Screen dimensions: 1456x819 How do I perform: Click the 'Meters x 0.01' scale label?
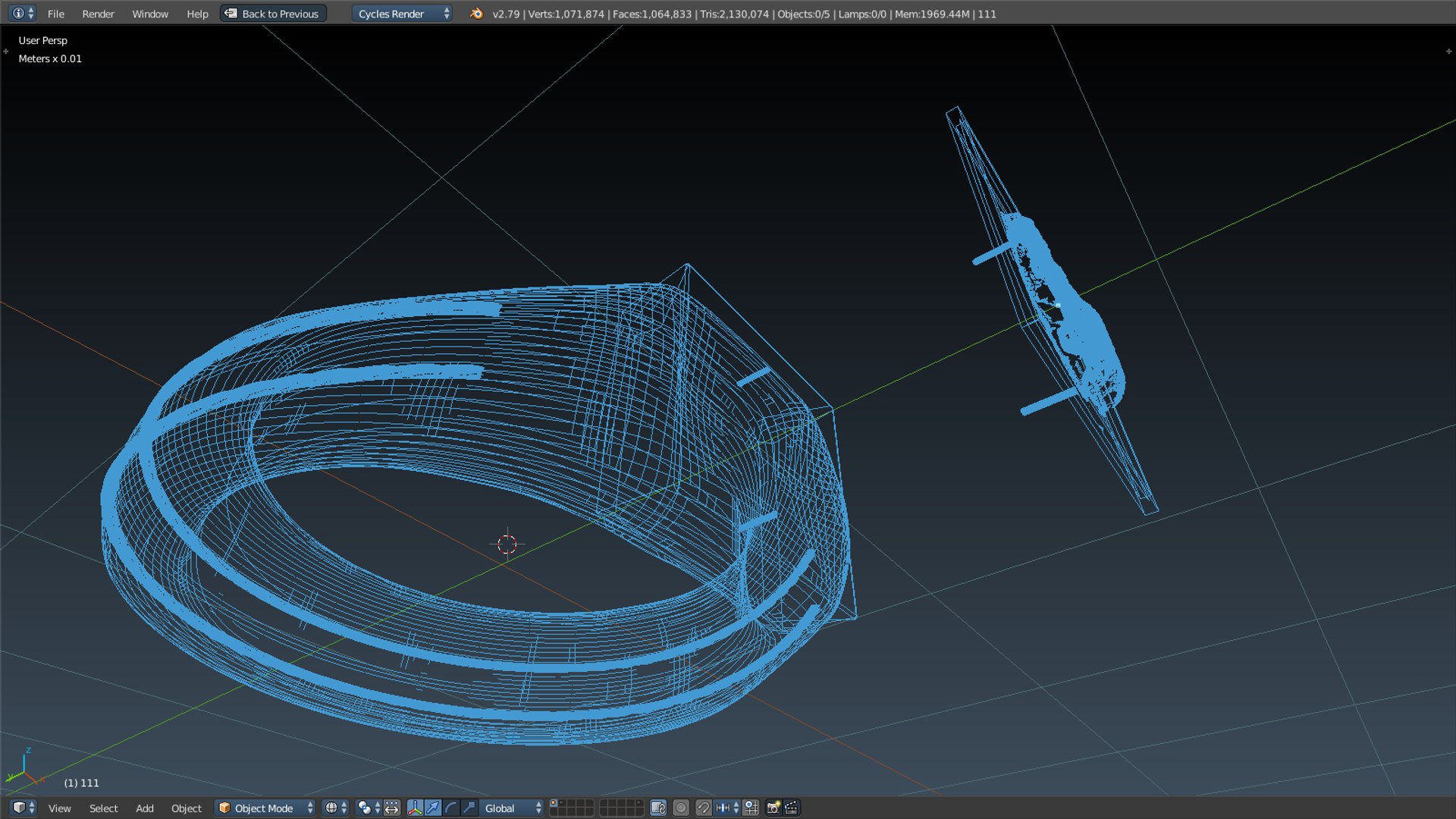pos(50,58)
